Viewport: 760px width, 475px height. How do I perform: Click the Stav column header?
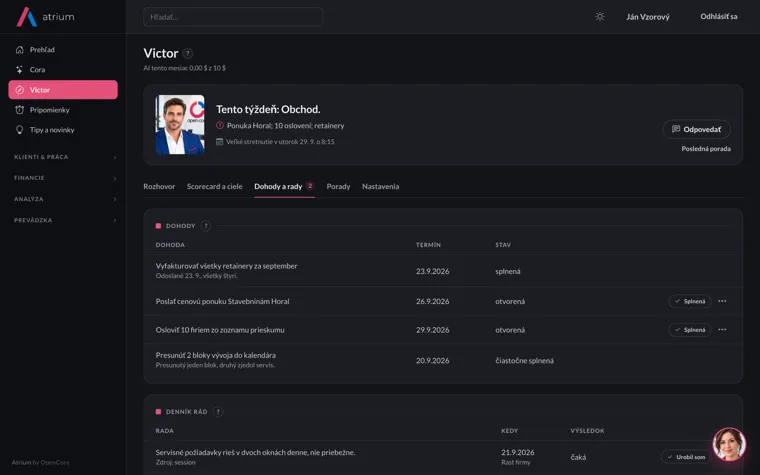point(503,245)
